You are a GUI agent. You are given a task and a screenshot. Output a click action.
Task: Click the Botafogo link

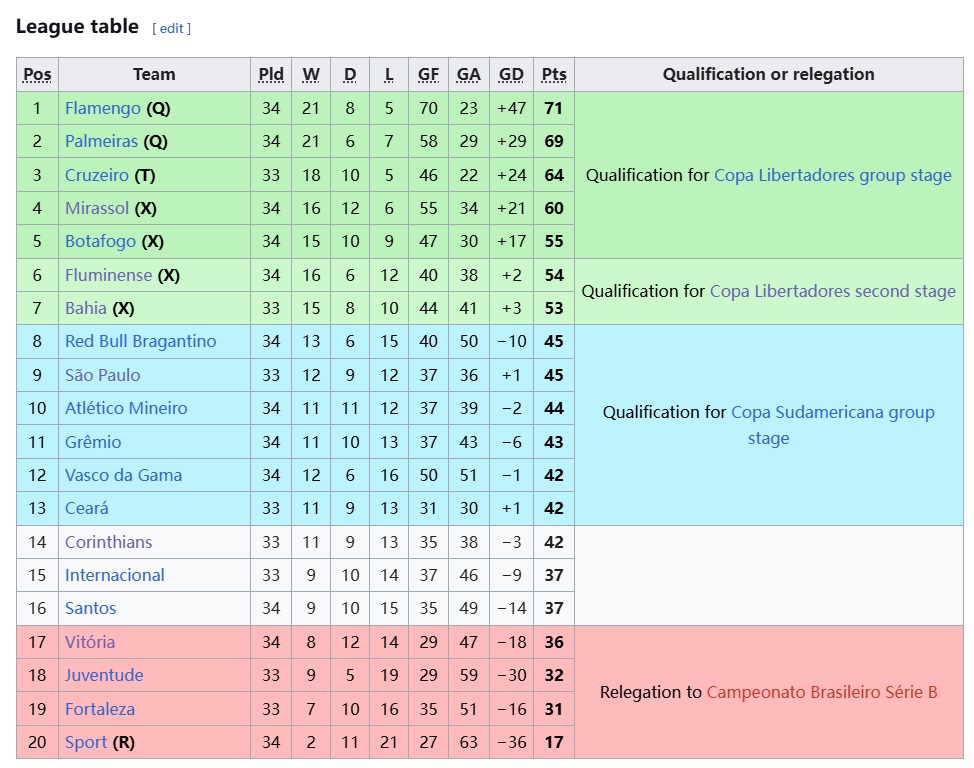pos(100,241)
